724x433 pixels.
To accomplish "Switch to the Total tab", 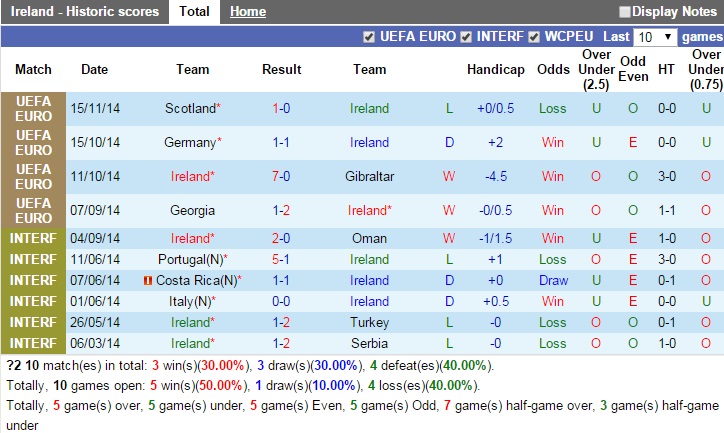I will pyautogui.click(x=194, y=12).
